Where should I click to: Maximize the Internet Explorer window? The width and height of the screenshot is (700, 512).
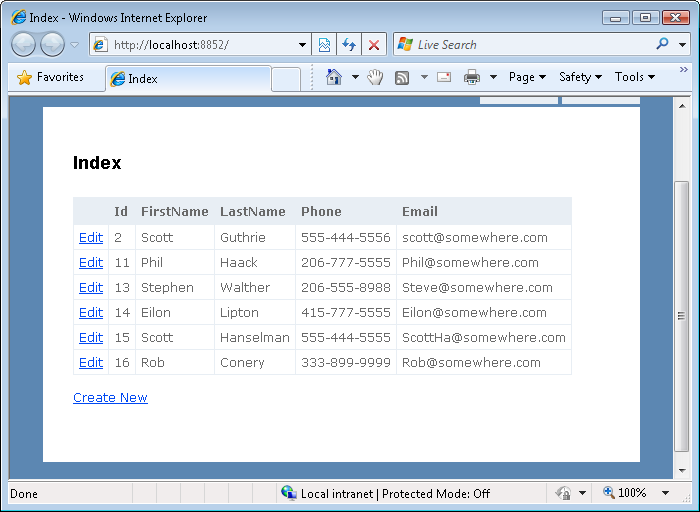tap(646, 18)
